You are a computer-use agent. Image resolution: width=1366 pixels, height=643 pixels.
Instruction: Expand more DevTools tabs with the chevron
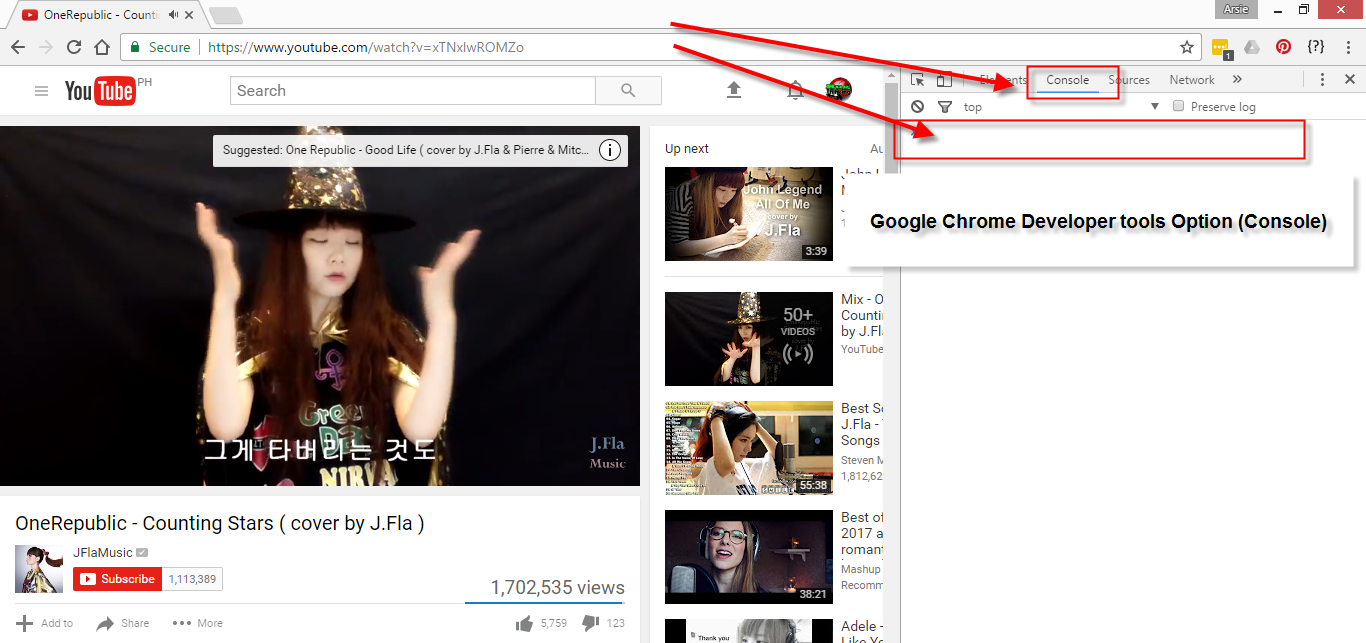[x=1237, y=80]
